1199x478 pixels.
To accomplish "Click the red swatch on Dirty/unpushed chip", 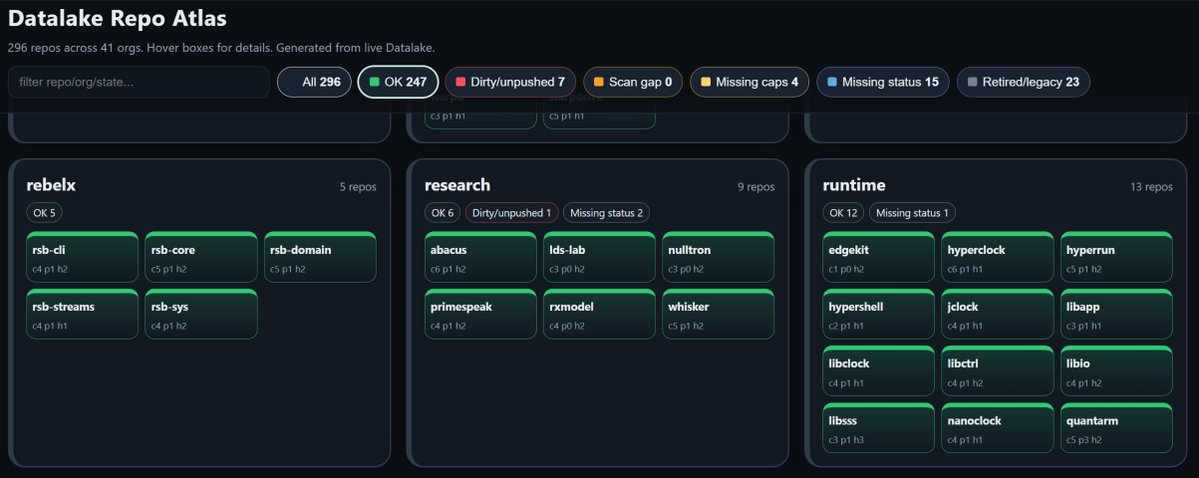I will pos(461,82).
